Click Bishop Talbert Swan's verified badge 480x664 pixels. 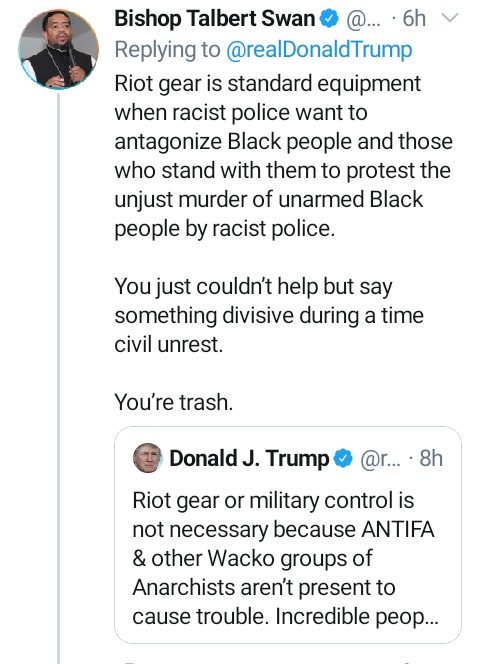330,19
